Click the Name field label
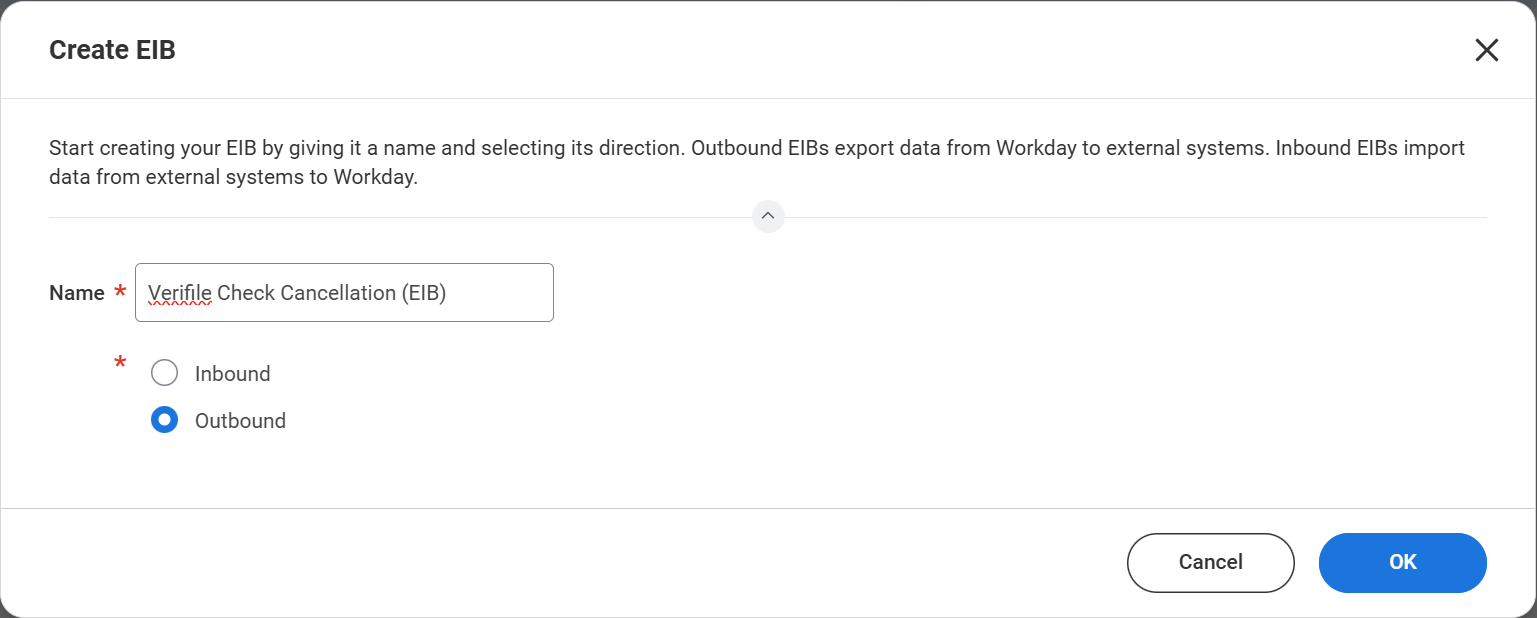This screenshot has height=618, width=1537. coord(77,293)
